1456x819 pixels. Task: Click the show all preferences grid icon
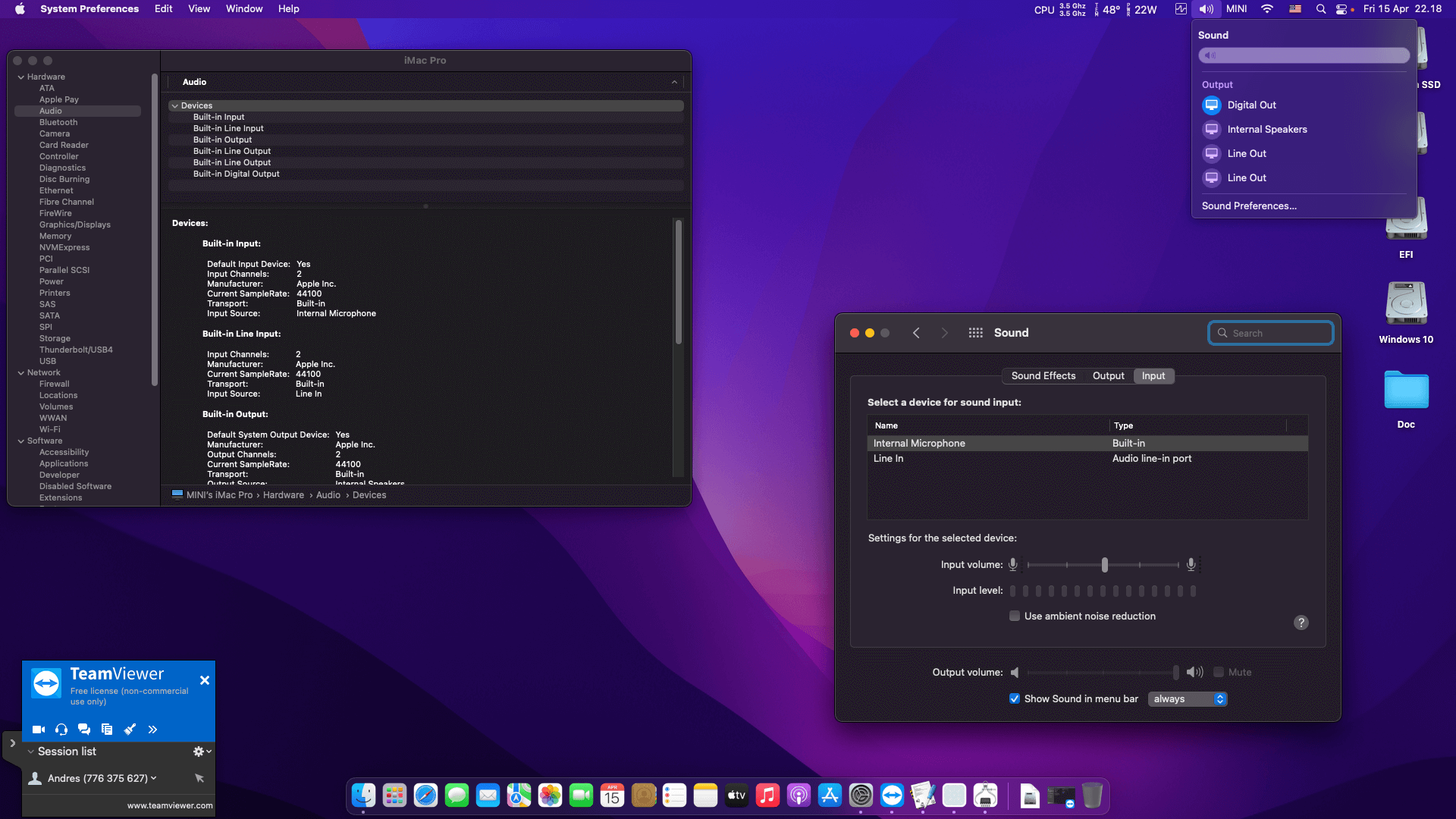point(975,333)
